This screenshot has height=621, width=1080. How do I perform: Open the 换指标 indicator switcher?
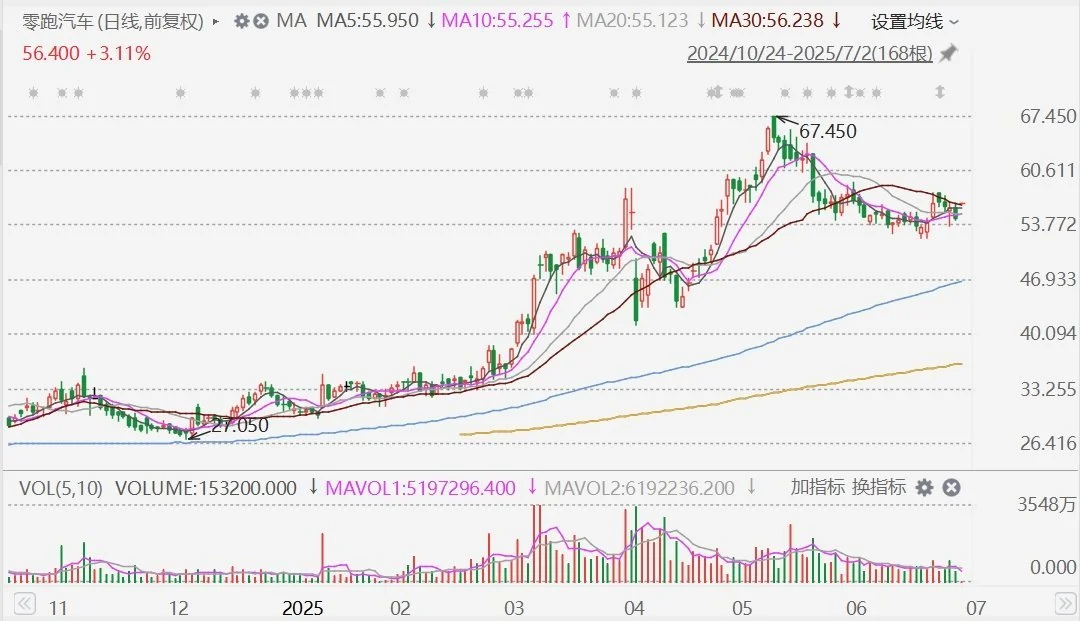coord(879,488)
